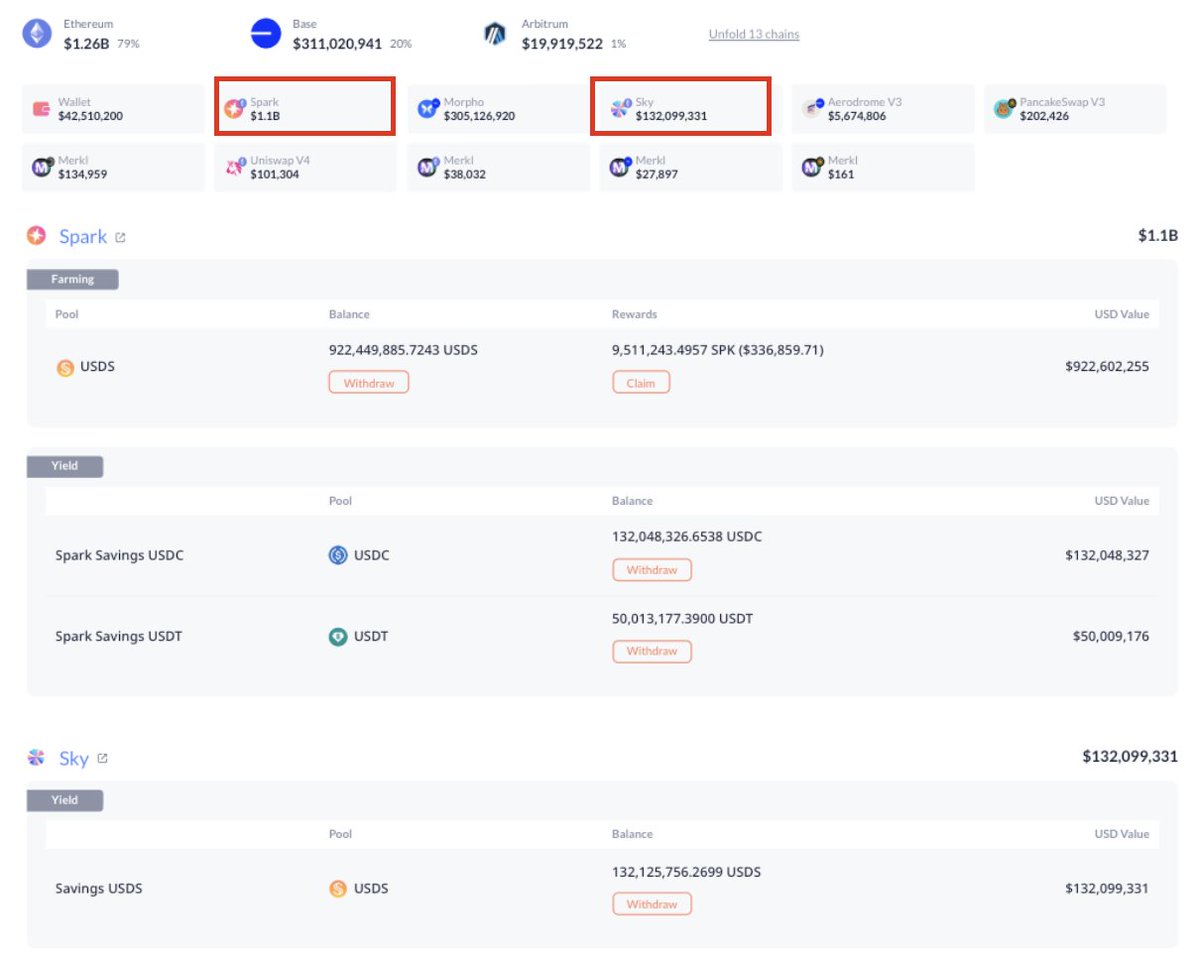Click the PancakeSwap V3 card icon

pos(1004,109)
